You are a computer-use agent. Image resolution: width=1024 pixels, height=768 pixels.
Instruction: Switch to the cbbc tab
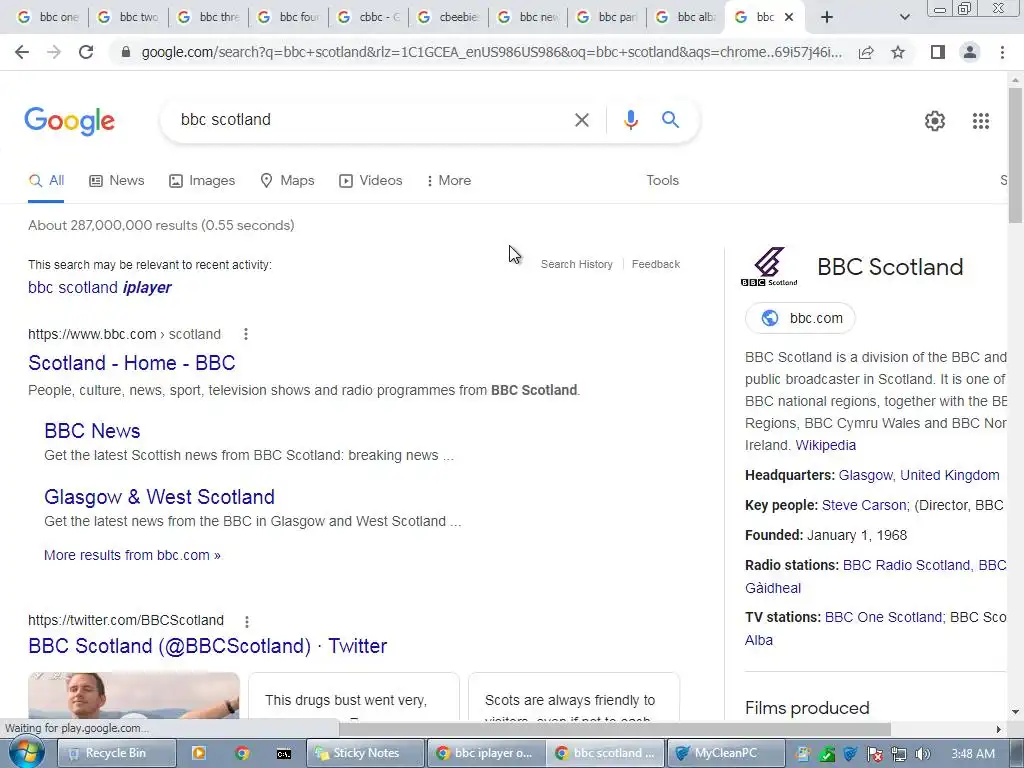pos(368,17)
